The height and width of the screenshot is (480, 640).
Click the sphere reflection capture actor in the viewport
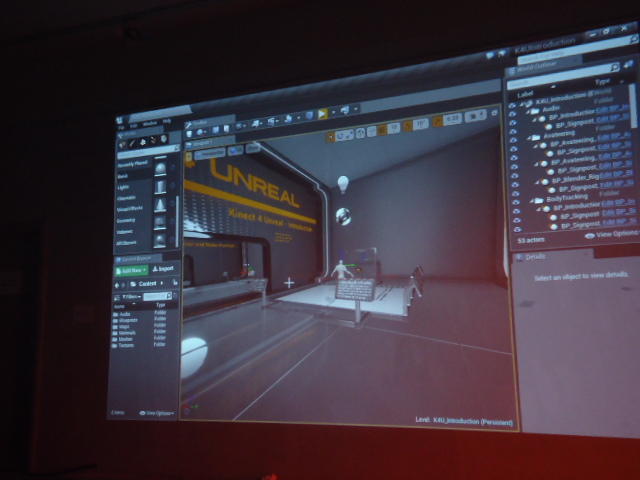(343, 217)
